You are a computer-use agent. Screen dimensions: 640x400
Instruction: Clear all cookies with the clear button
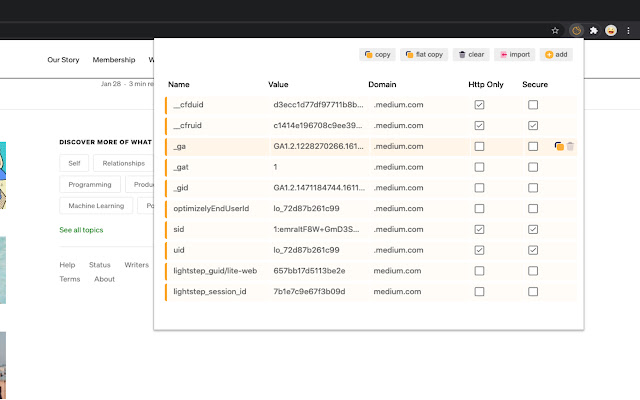click(x=470, y=54)
